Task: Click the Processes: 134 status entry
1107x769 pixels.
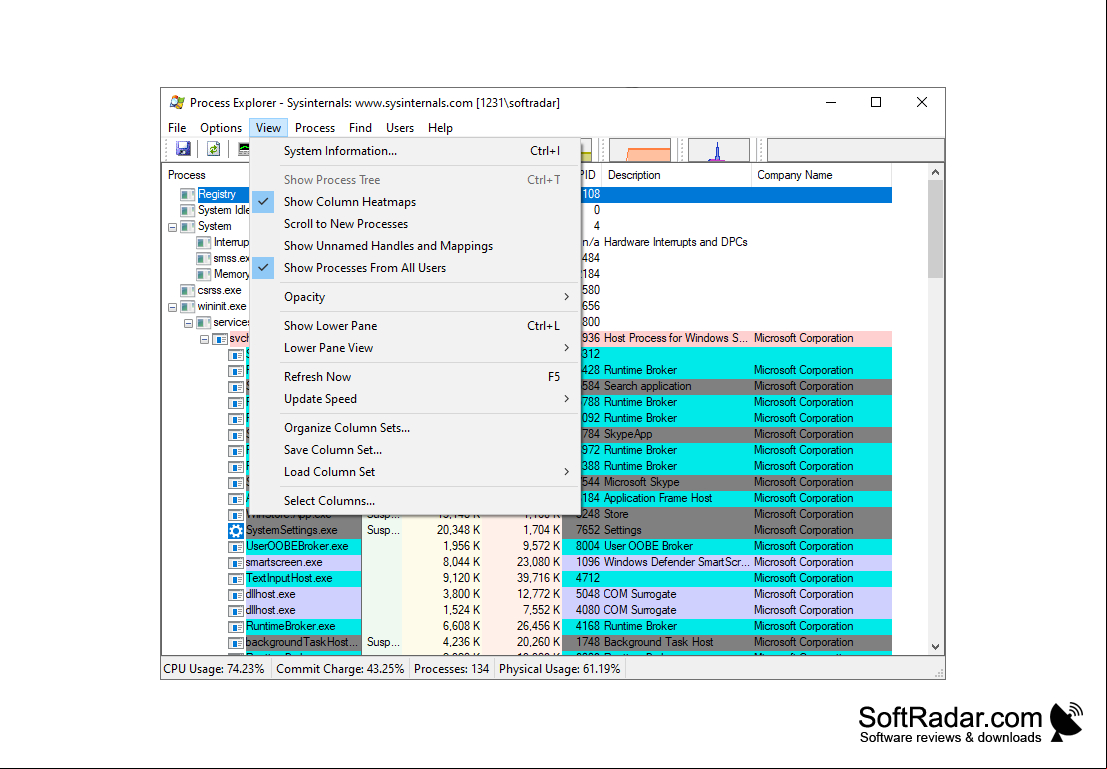Action: point(452,669)
